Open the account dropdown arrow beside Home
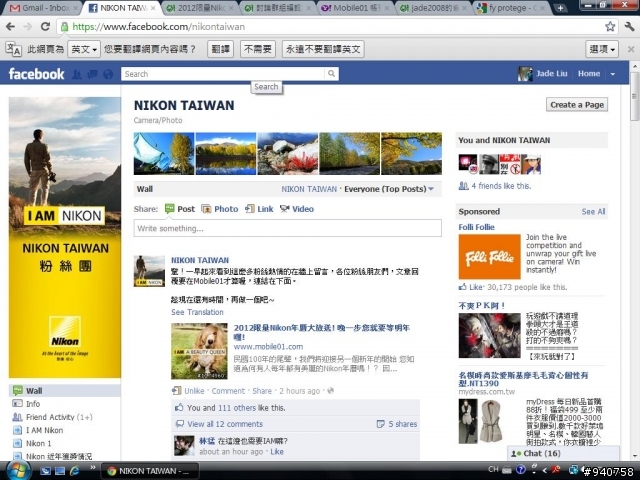Image resolution: width=640 pixels, height=480 pixels. click(x=613, y=74)
